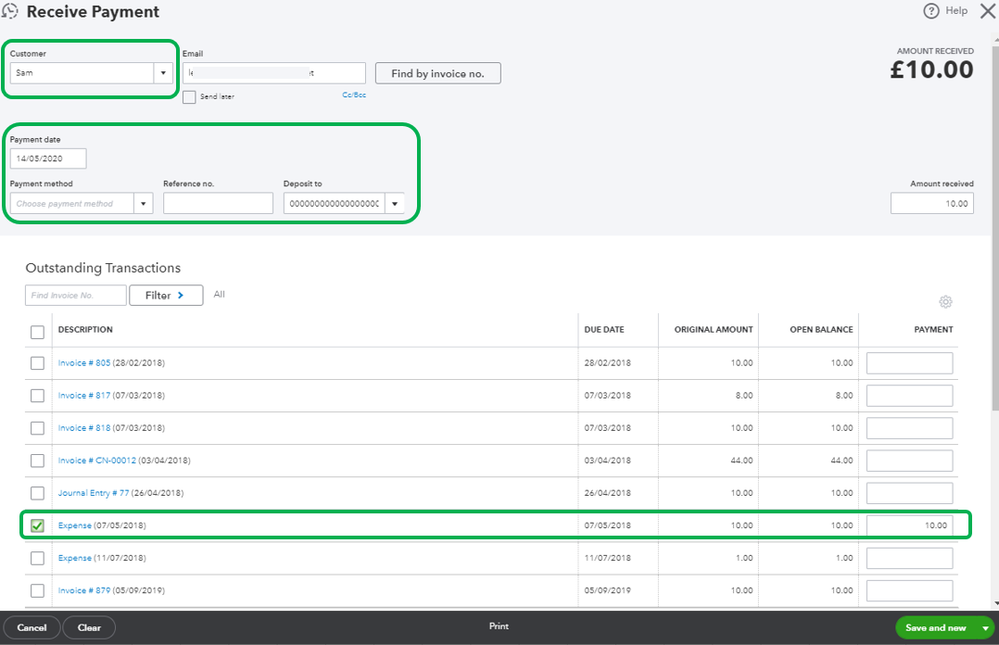
Task: Open the Customer dropdown arrow
Action: coord(163,73)
